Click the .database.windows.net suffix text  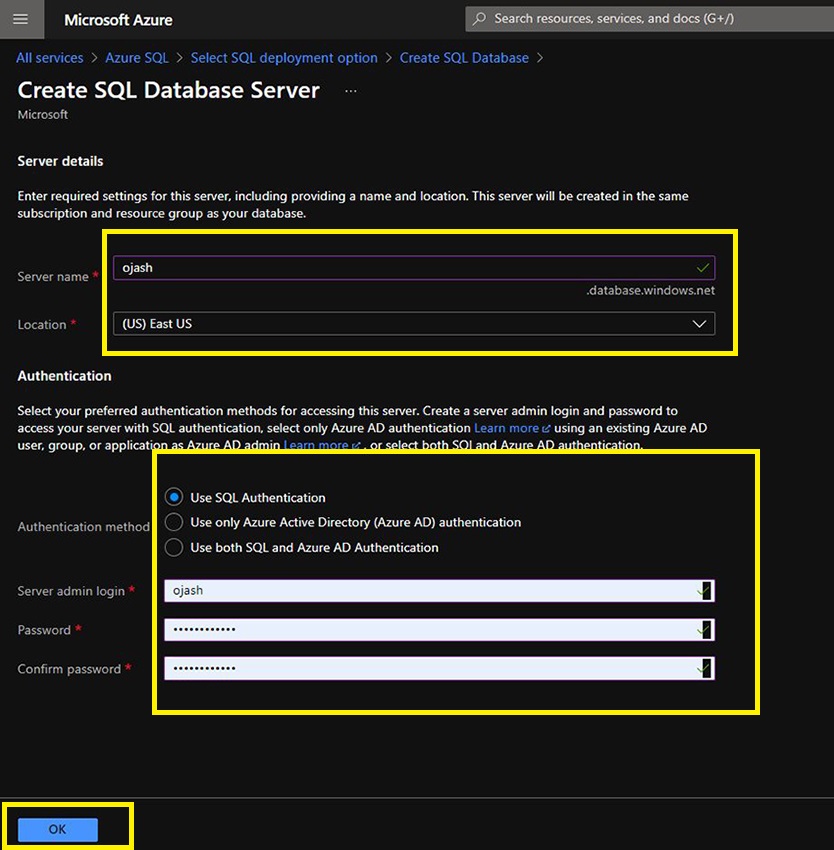point(650,291)
